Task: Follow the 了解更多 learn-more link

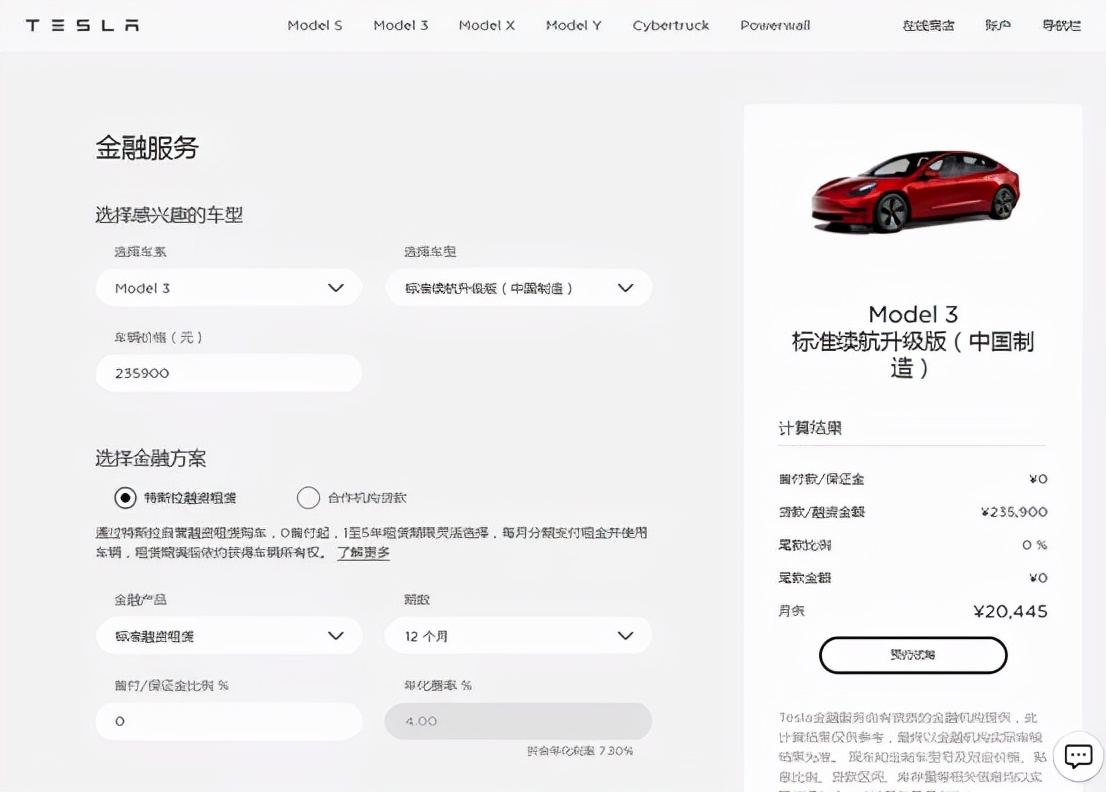Action: 363,552
